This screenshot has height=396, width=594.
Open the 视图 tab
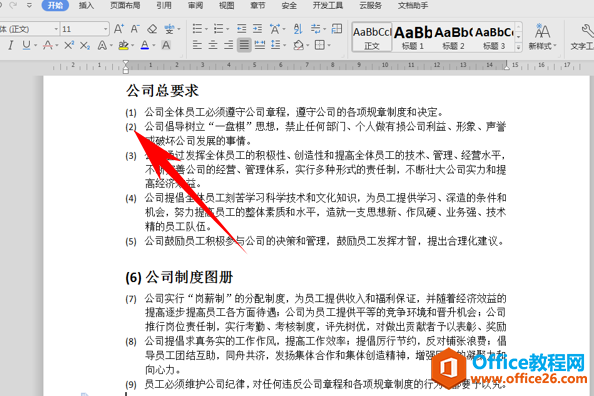point(227,5)
